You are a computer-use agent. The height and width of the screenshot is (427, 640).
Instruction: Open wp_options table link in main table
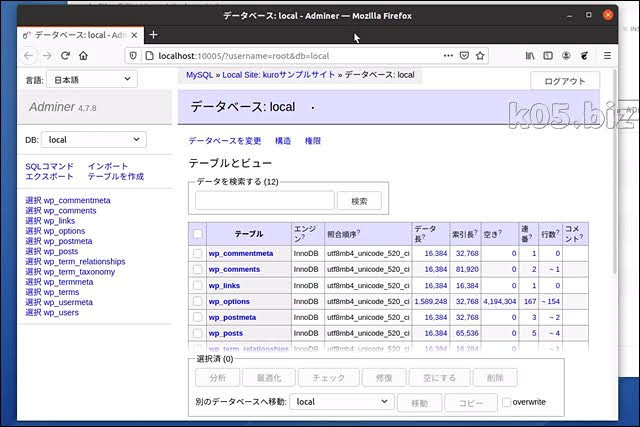(229, 302)
